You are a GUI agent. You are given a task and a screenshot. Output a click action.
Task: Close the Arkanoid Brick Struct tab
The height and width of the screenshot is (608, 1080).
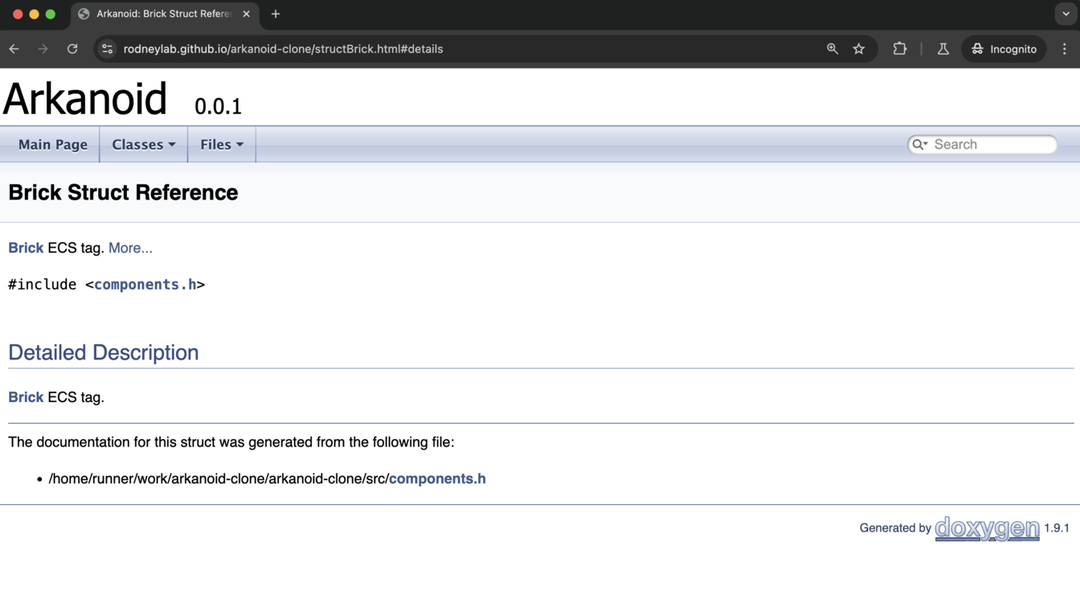tap(246, 14)
